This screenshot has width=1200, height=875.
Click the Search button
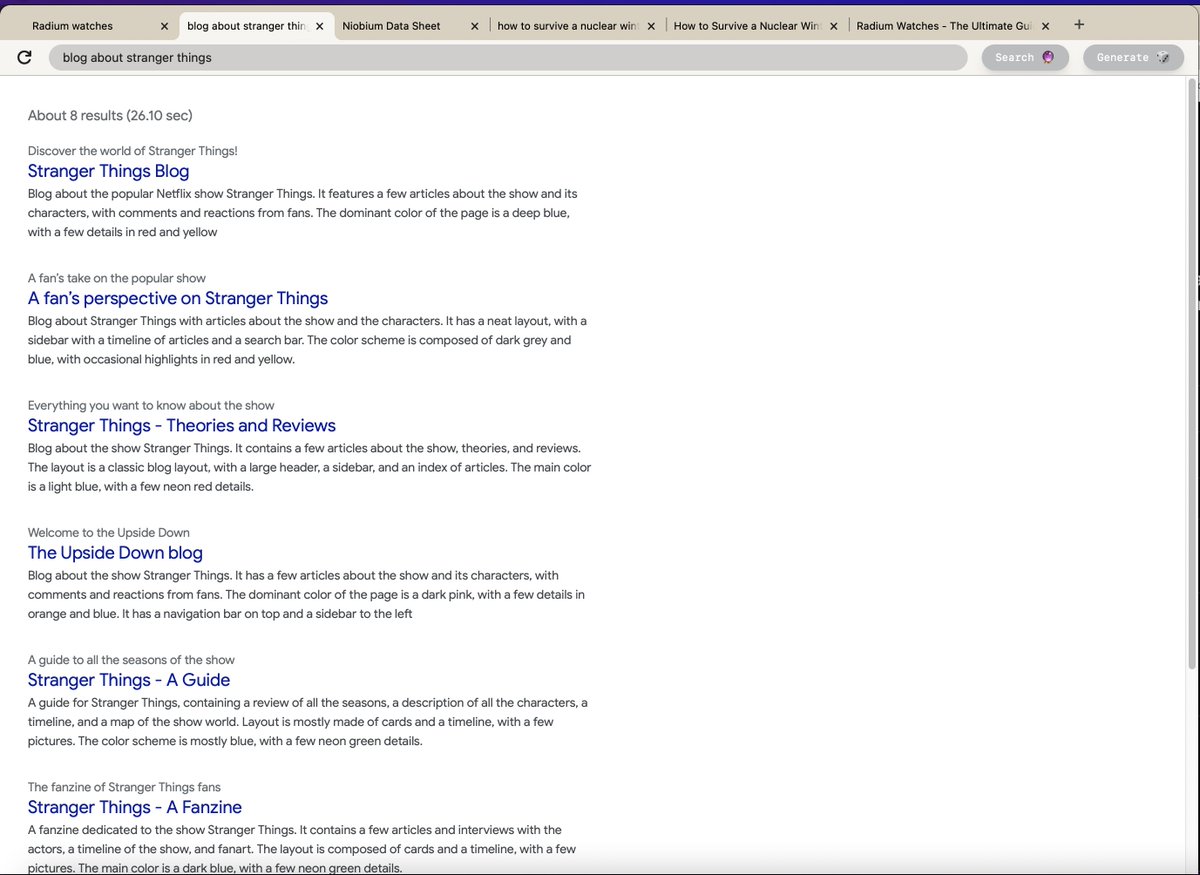point(1025,58)
